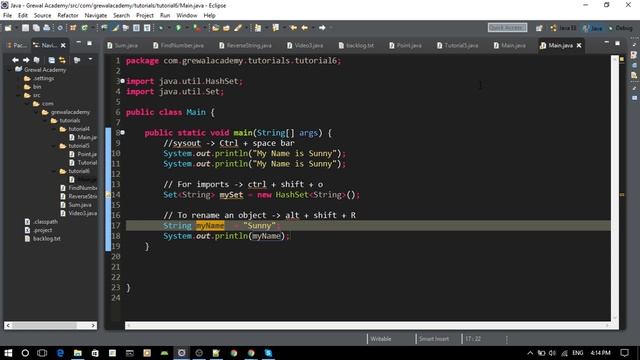
Task: Click the Forward navigation arrow in main toolbar
Action: pos(322,28)
